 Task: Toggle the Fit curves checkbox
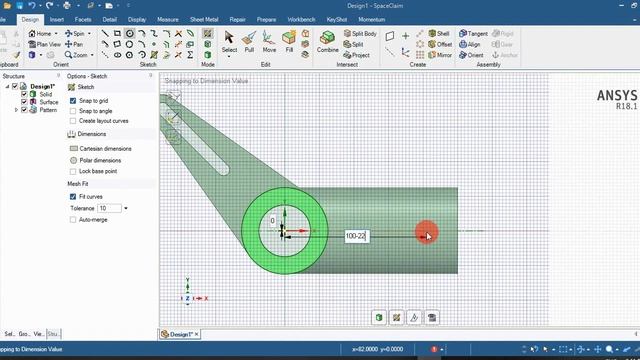click(x=73, y=197)
